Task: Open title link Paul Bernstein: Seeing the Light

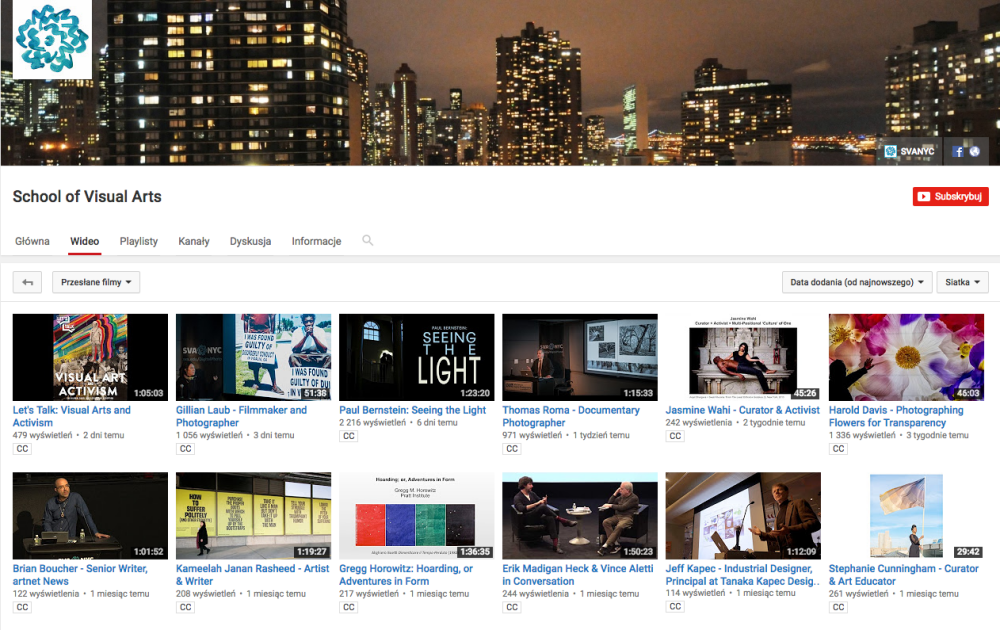Action: click(413, 410)
